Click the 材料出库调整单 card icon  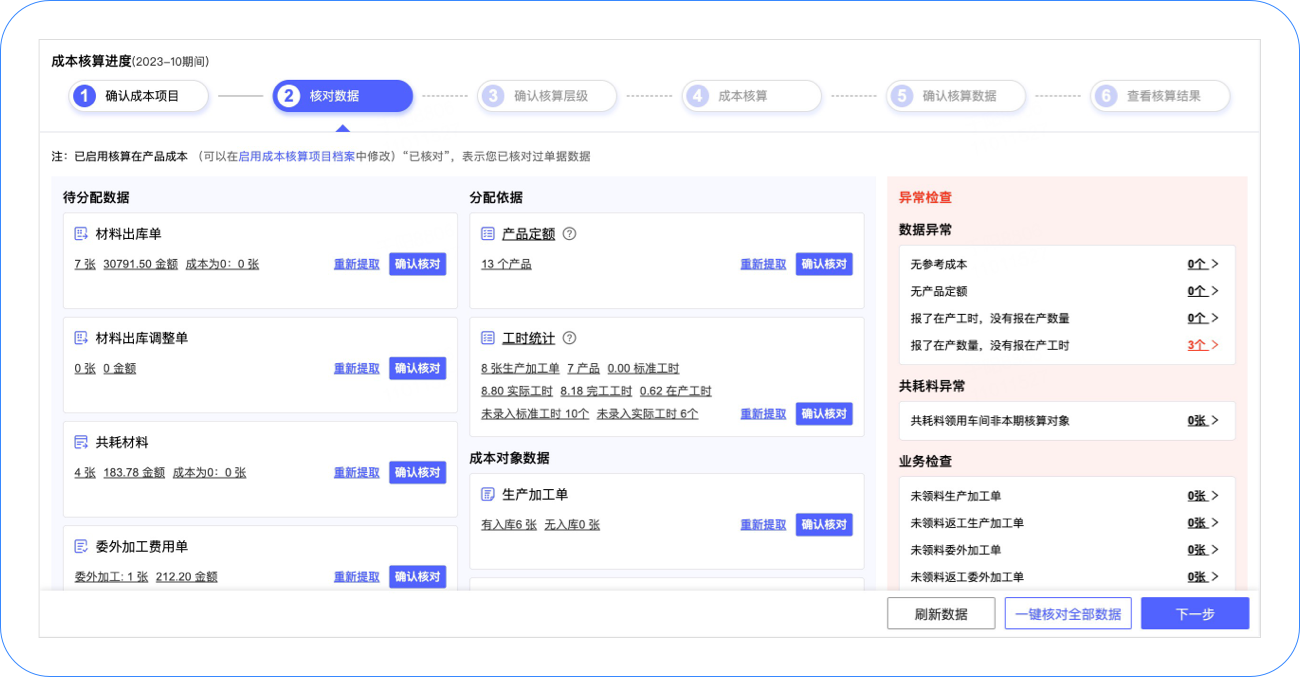click(81, 338)
